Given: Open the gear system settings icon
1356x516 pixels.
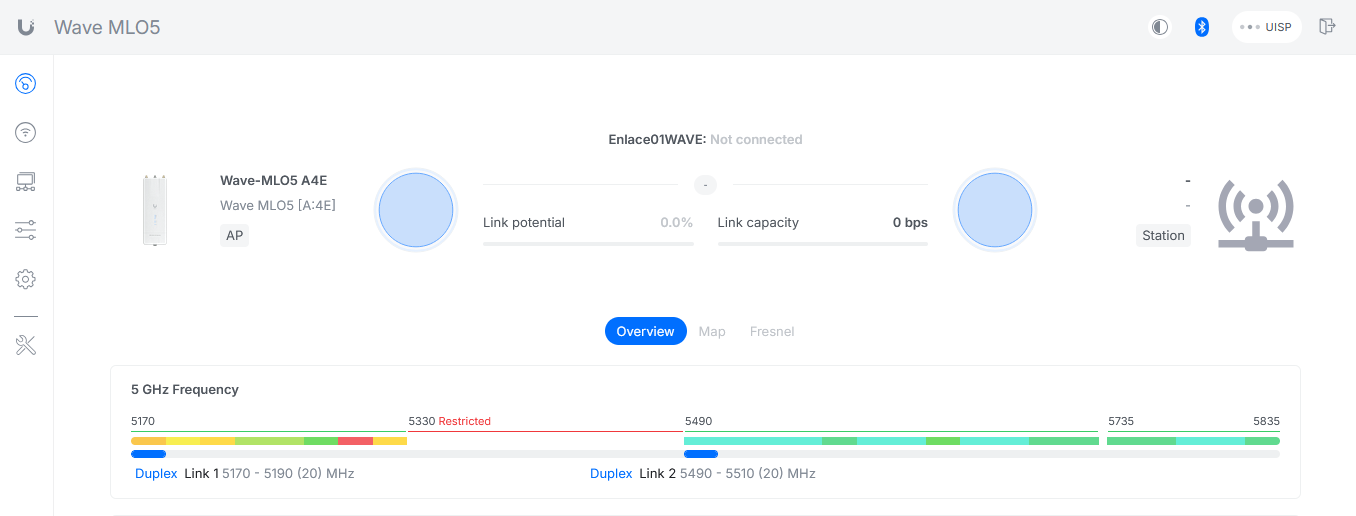Looking at the screenshot, I should [x=26, y=279].
